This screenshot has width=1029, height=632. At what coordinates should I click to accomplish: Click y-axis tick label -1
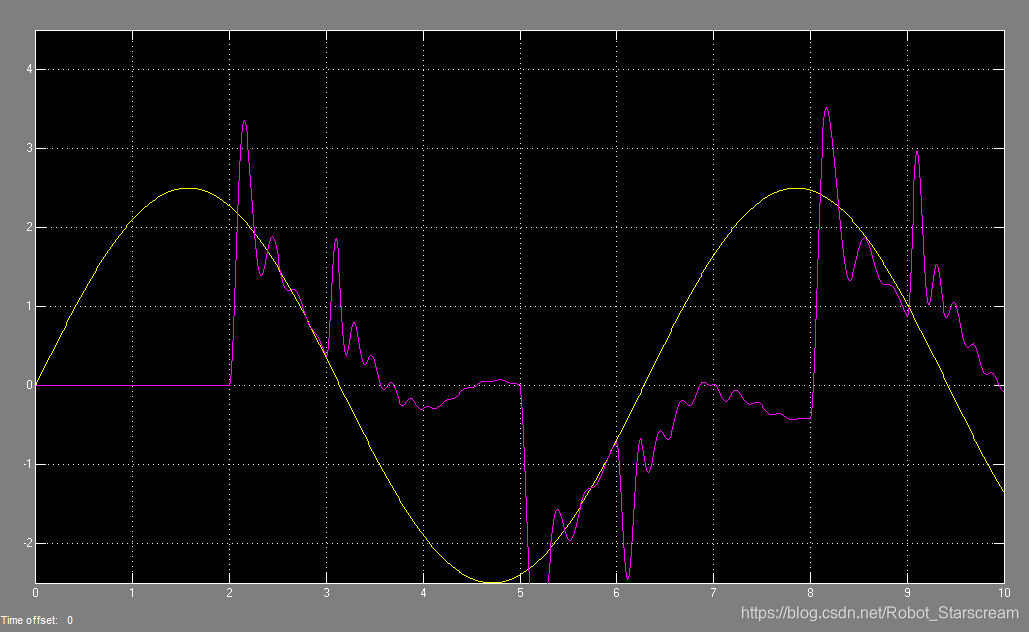28,465
